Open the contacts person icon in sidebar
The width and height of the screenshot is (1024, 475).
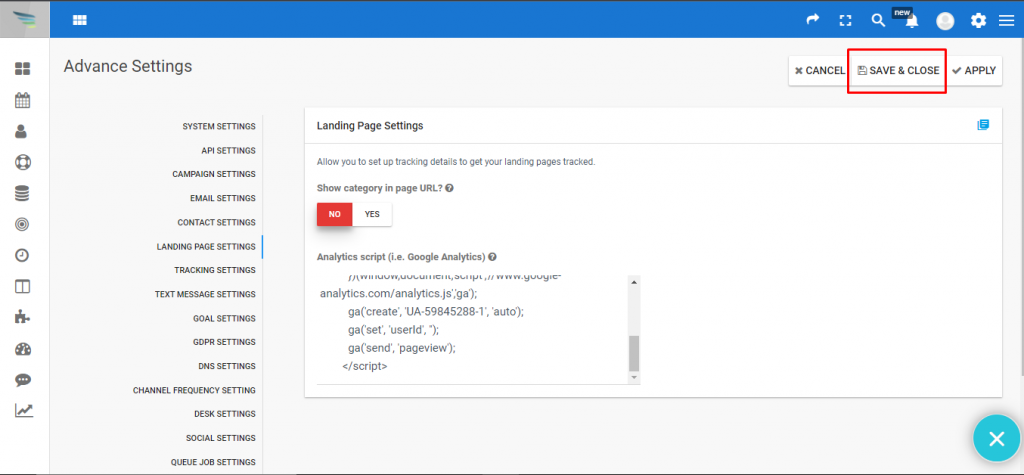point(22,131)
